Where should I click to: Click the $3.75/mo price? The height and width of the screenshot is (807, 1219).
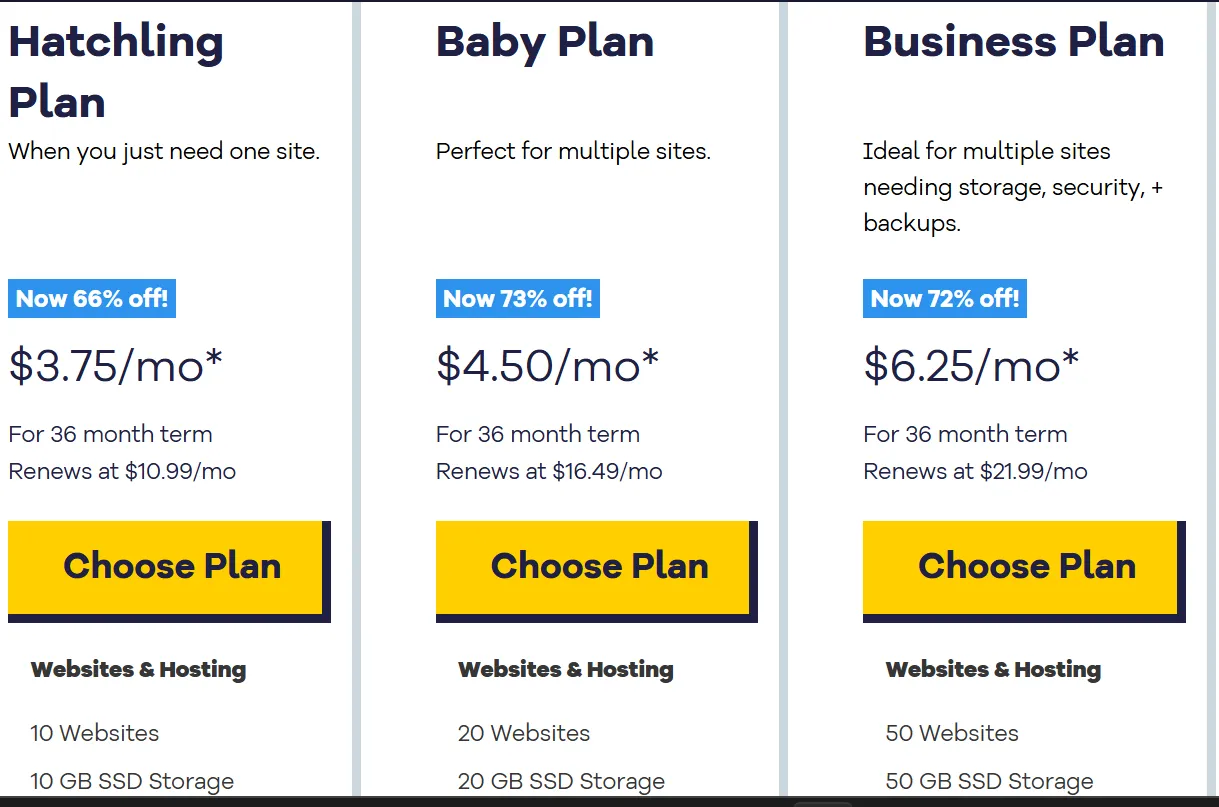pyautogui.click(x=116, y=367)
